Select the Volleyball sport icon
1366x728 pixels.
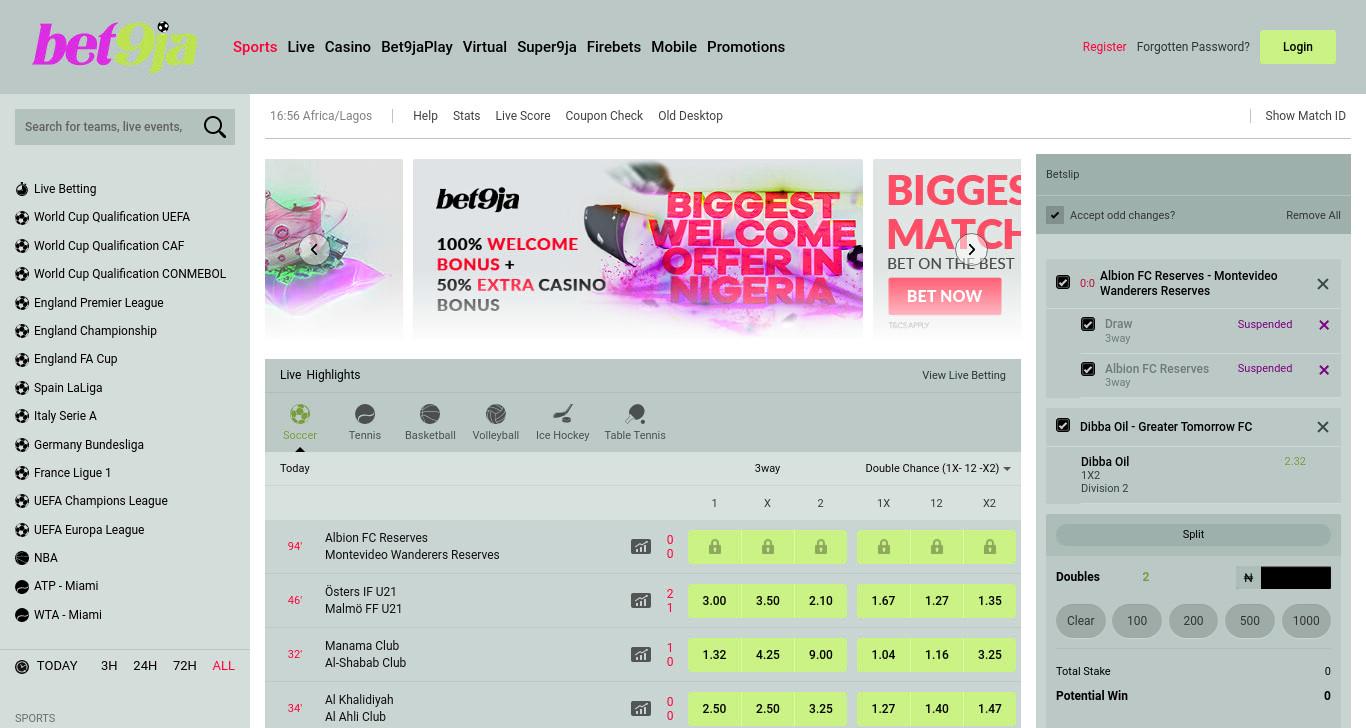coord(496,414)
